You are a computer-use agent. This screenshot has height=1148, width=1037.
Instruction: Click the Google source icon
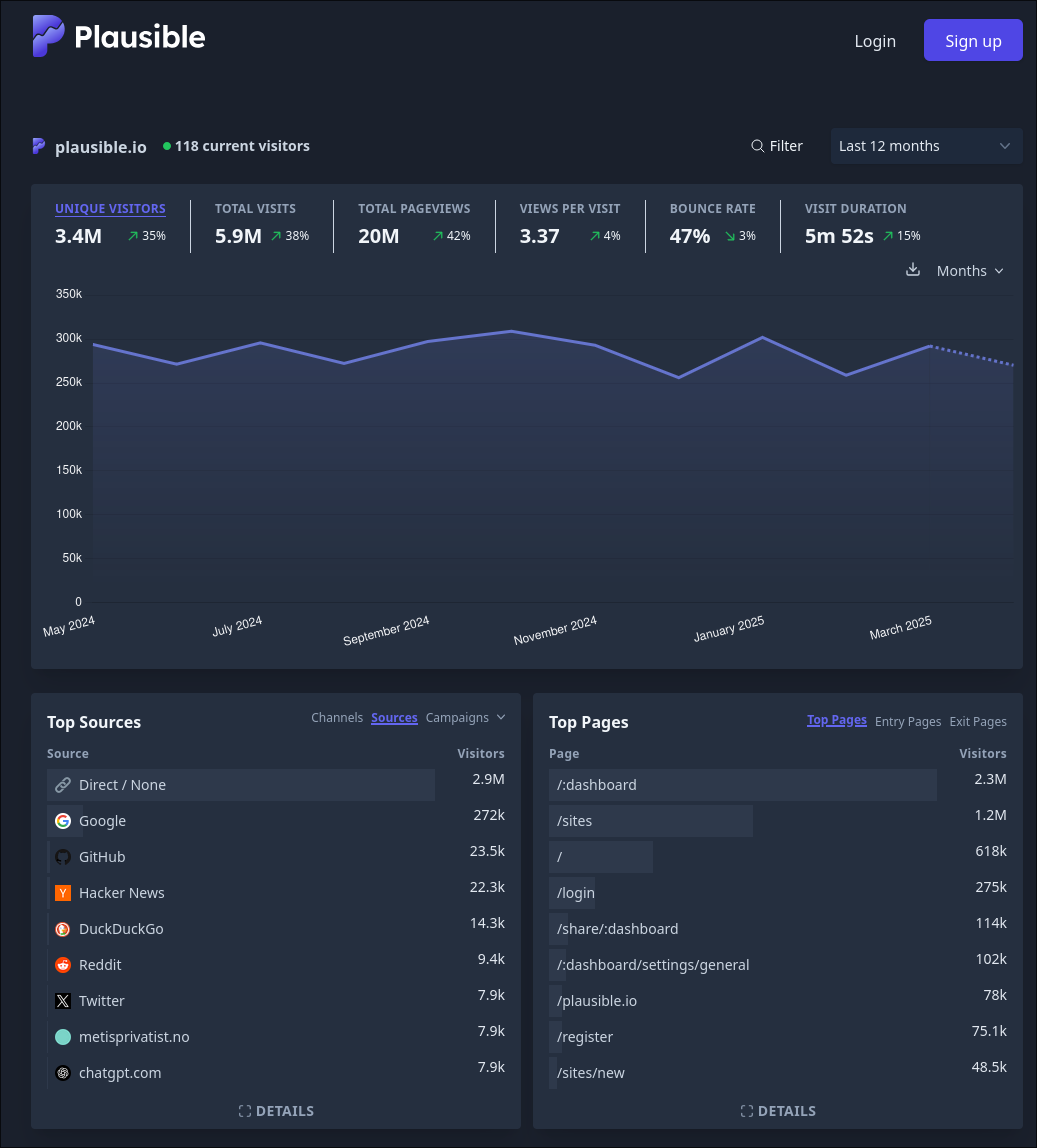[63, 821]
